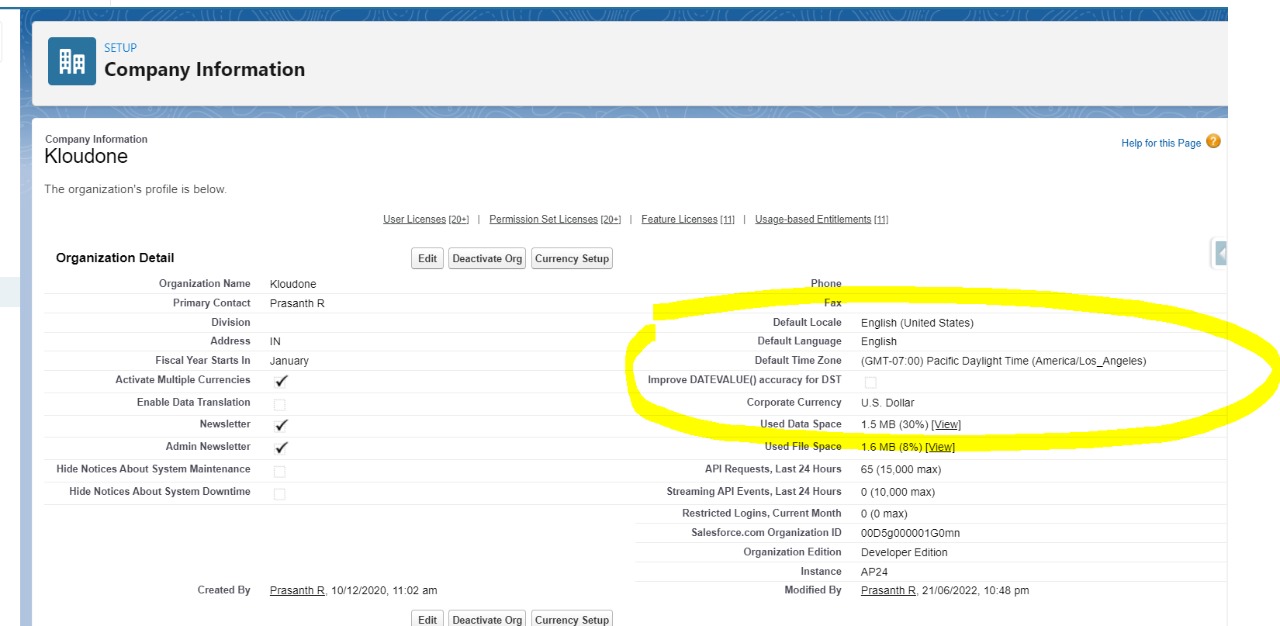
Task: Click Default Locale value English (United States)
Action: pos(917,322)
